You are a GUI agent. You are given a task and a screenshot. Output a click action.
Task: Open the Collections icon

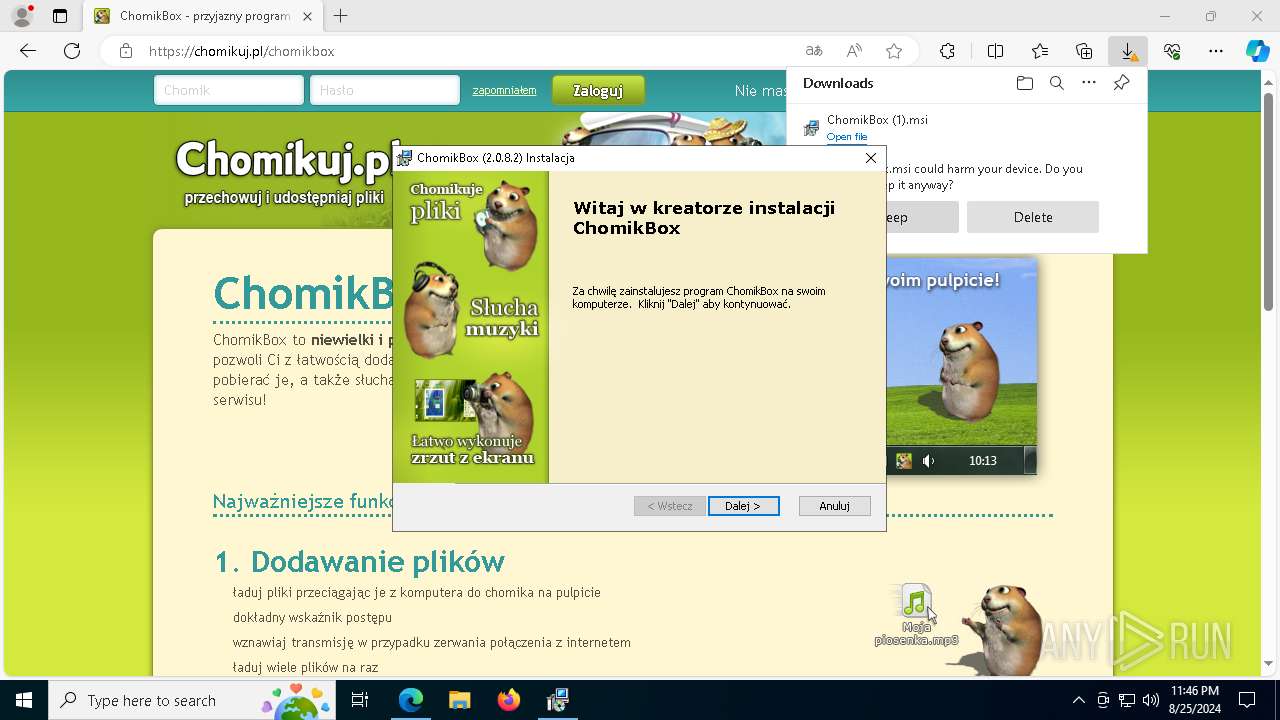click(x=1084, y=51)
